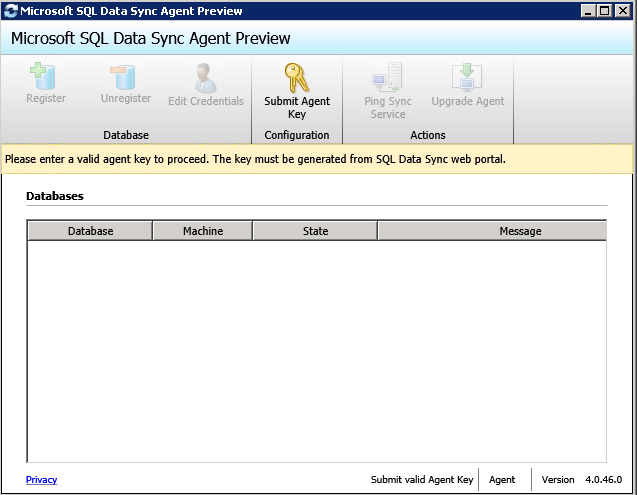Viewport: 637px width, 495px height.
Task: Sort by the Database column header
Action: pos(90,231)
